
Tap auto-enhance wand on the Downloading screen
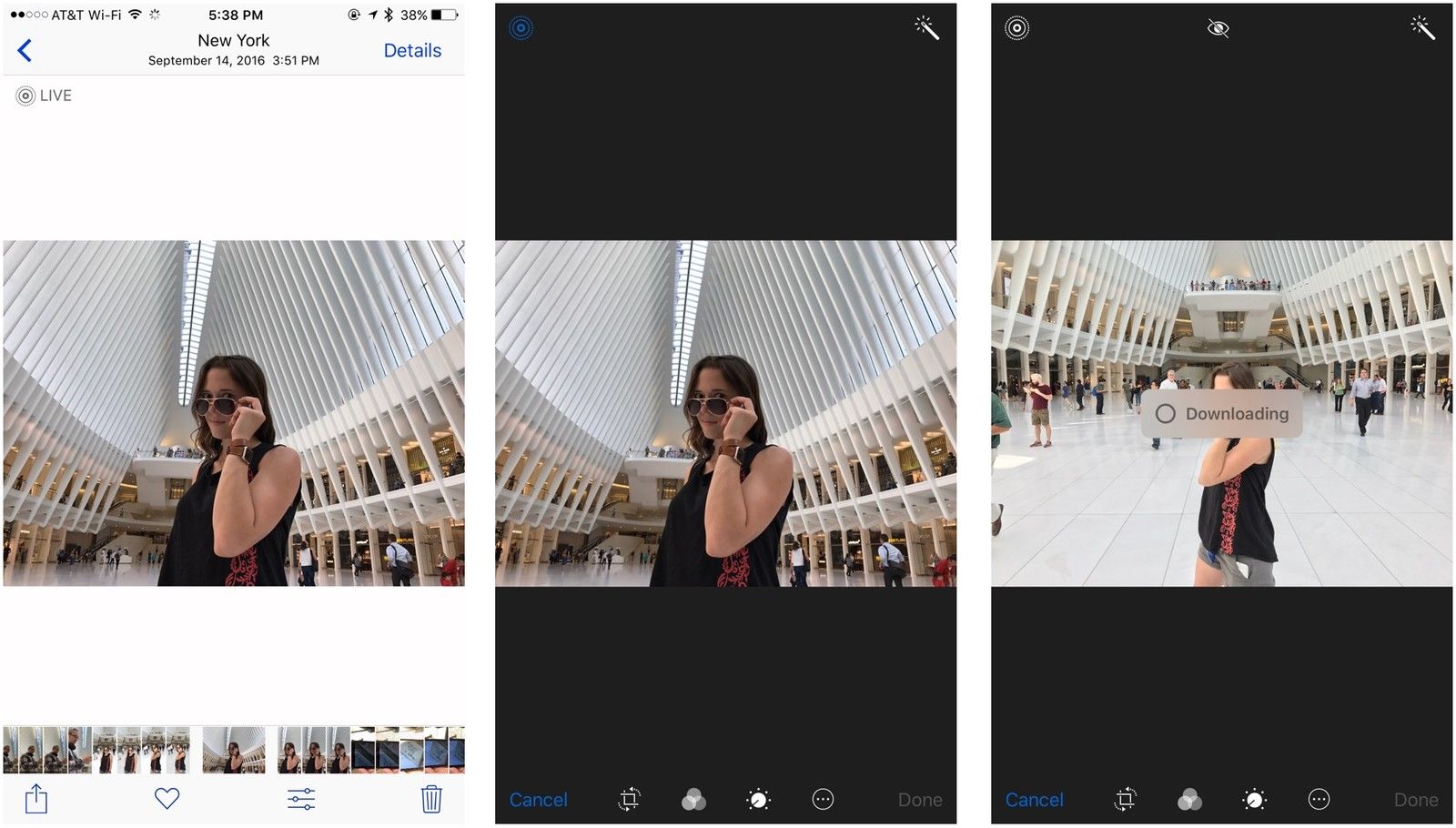pos(1422,28)
